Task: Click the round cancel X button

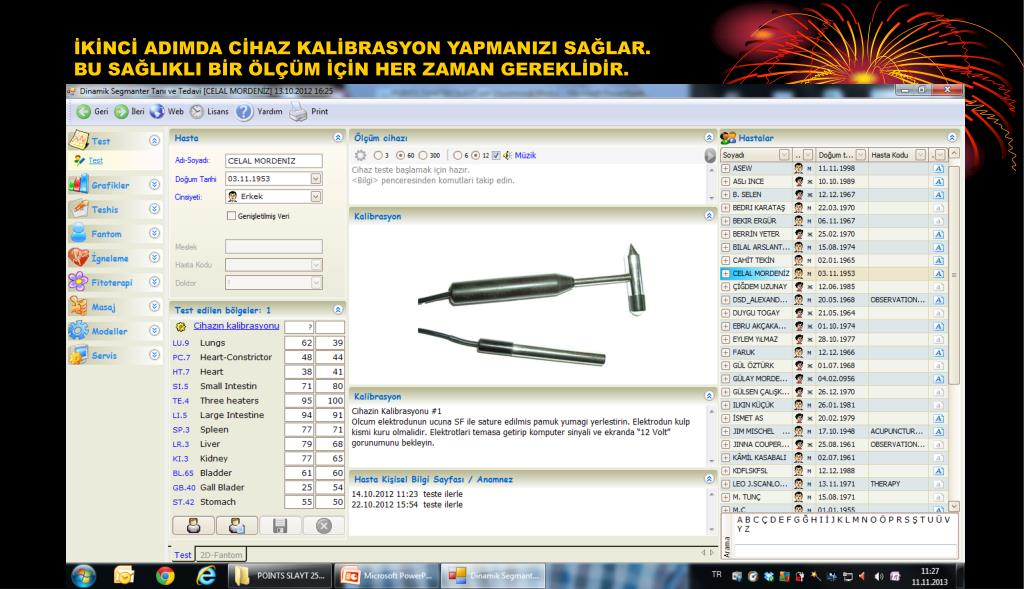Action: coord(323,526)
